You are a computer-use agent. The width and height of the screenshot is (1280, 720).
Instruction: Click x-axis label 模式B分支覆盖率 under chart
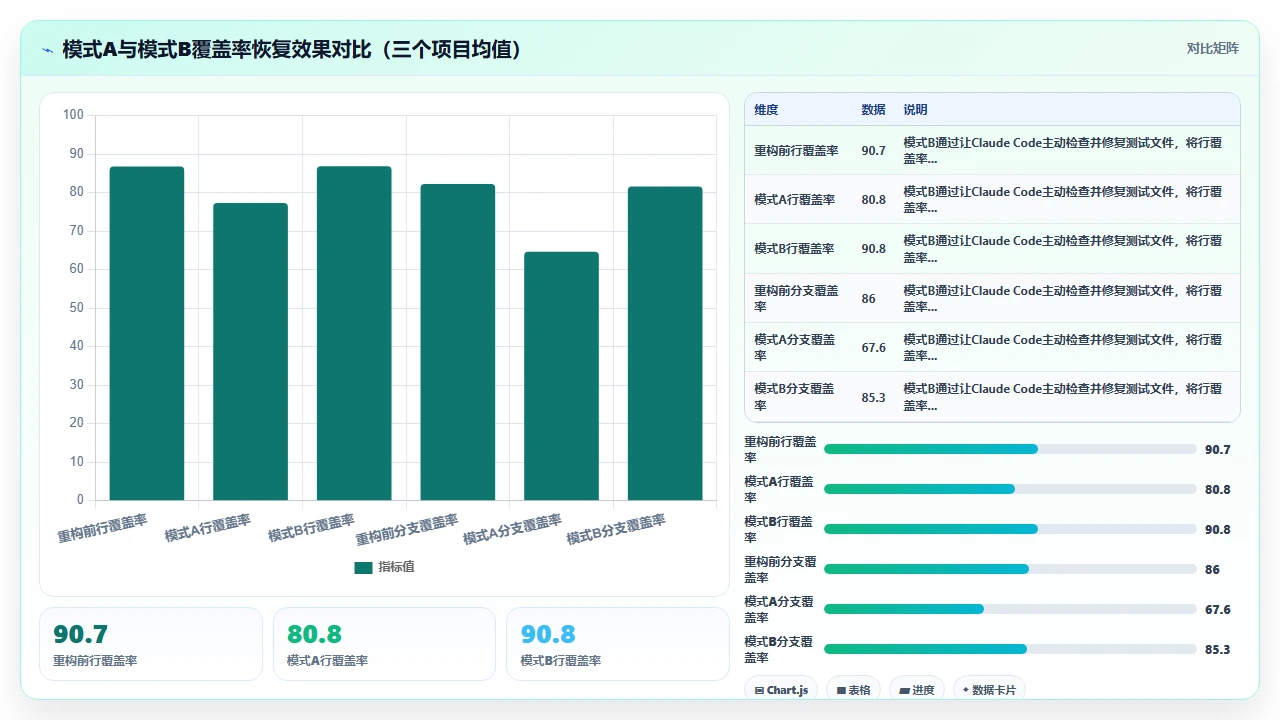point(616,529)
